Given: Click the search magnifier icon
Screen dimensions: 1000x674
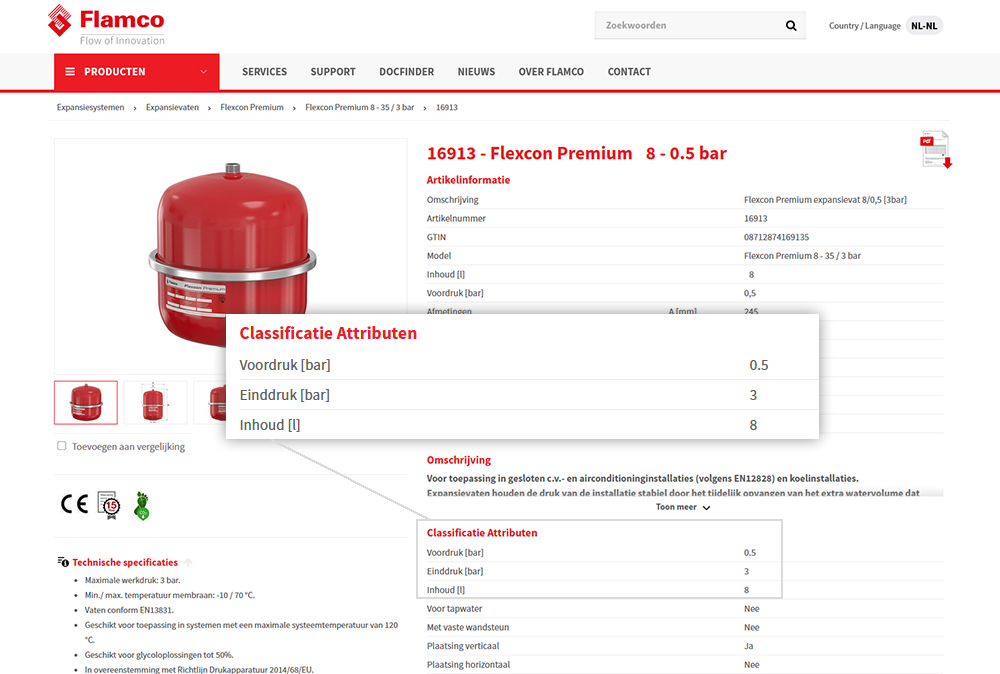Looking at the screenshot, I should 791,26.
